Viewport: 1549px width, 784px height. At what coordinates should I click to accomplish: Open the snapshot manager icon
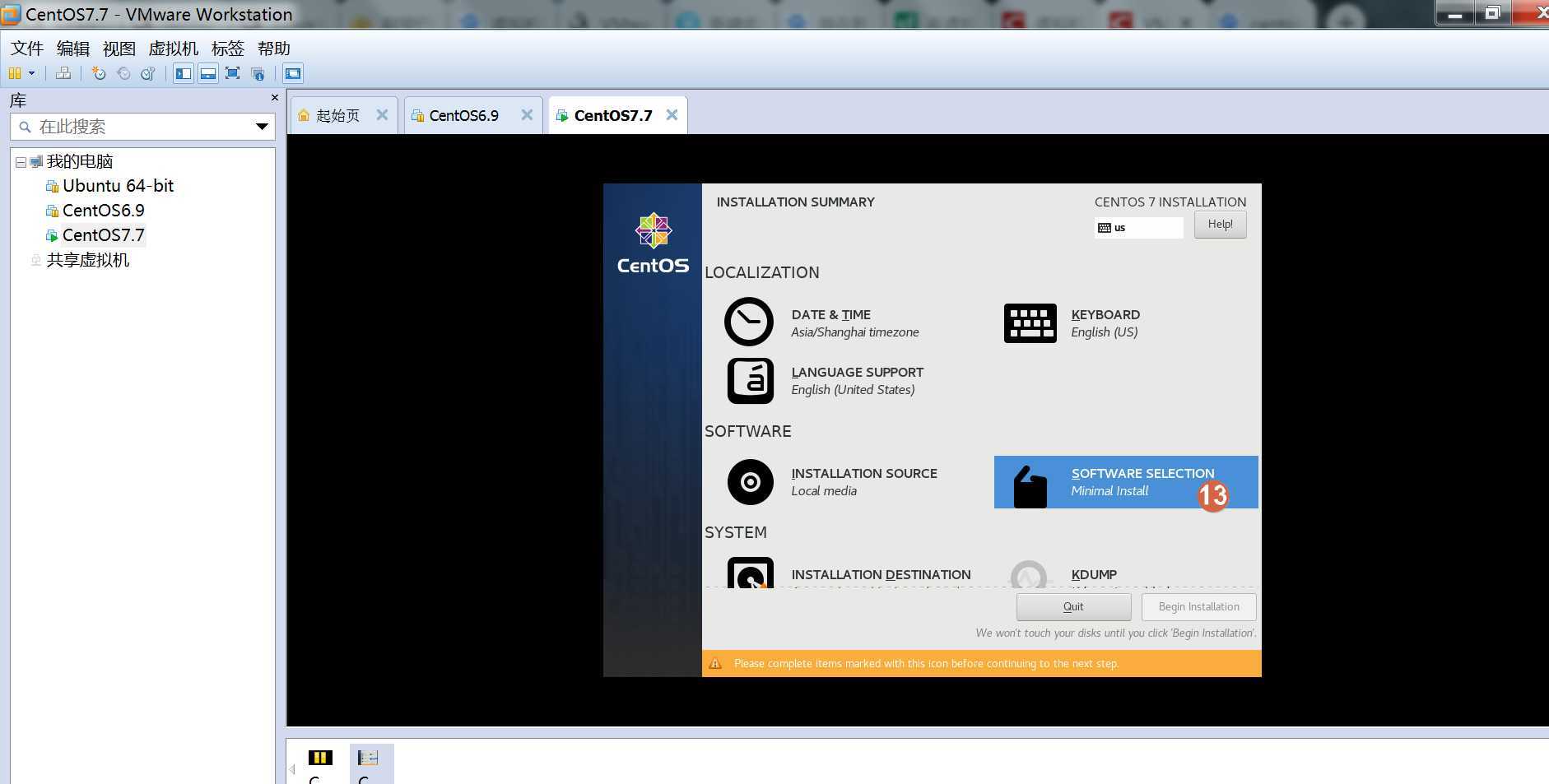[148, 73]
